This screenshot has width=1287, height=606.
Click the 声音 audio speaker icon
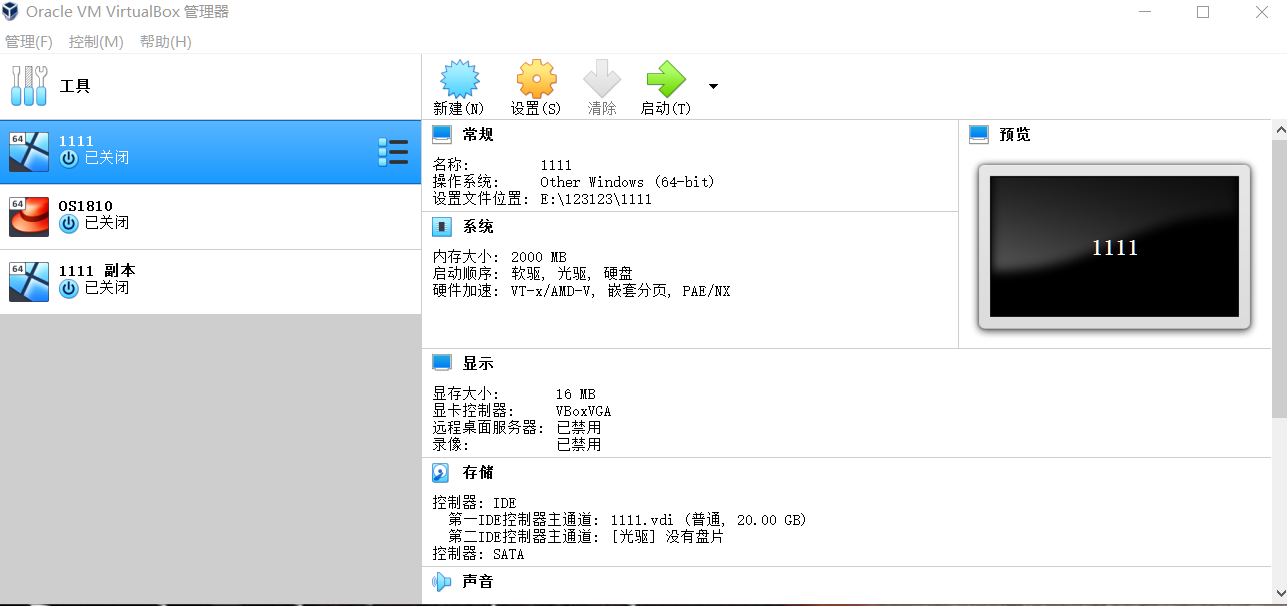[x=440, y=581]
